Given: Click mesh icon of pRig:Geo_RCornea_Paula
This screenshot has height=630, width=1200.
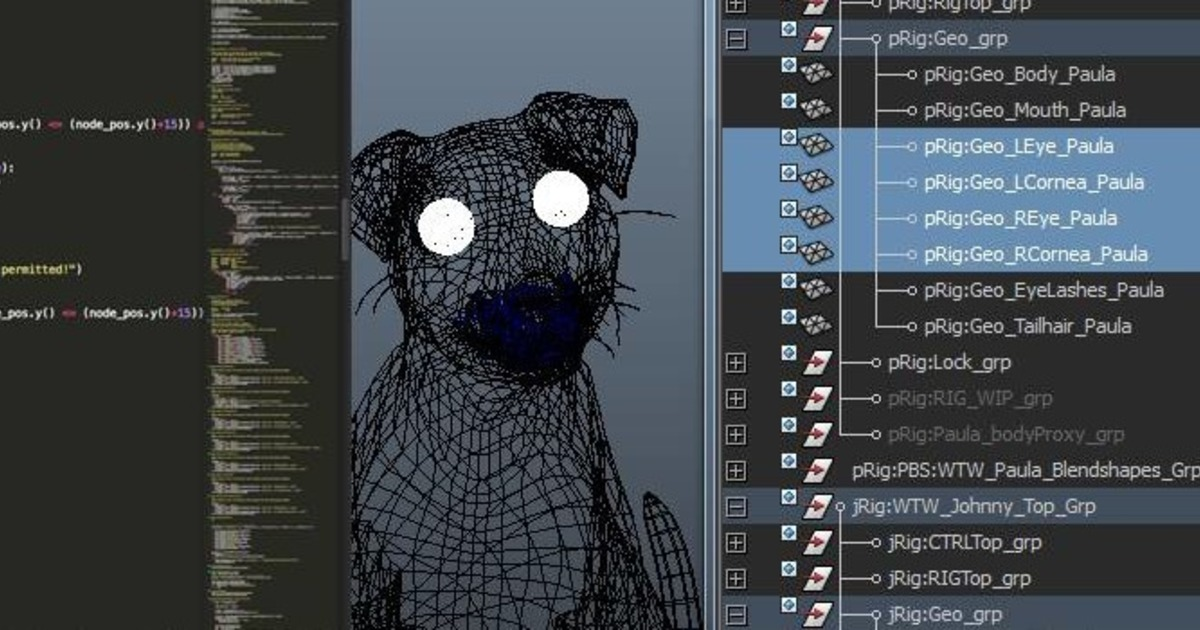Looking at the screenshot, I should coord(818,254).
